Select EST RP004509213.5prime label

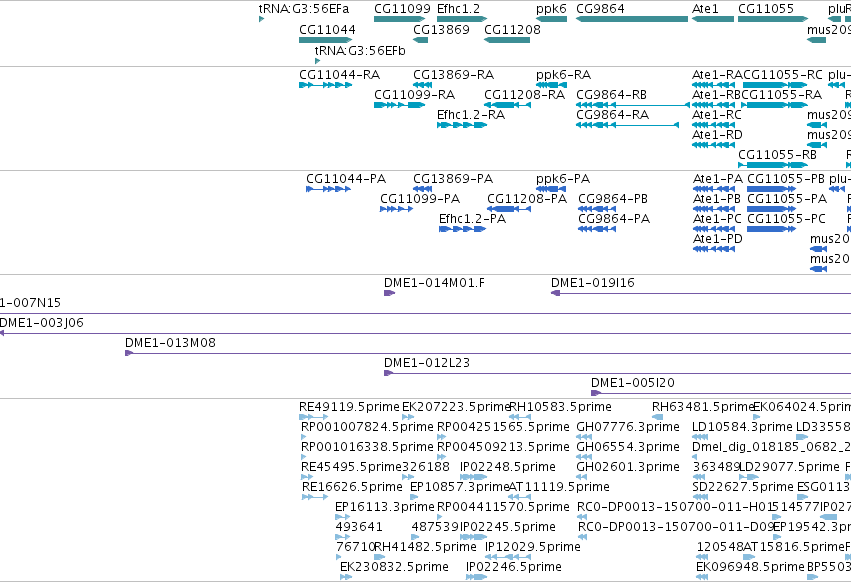tap(503, 447)
